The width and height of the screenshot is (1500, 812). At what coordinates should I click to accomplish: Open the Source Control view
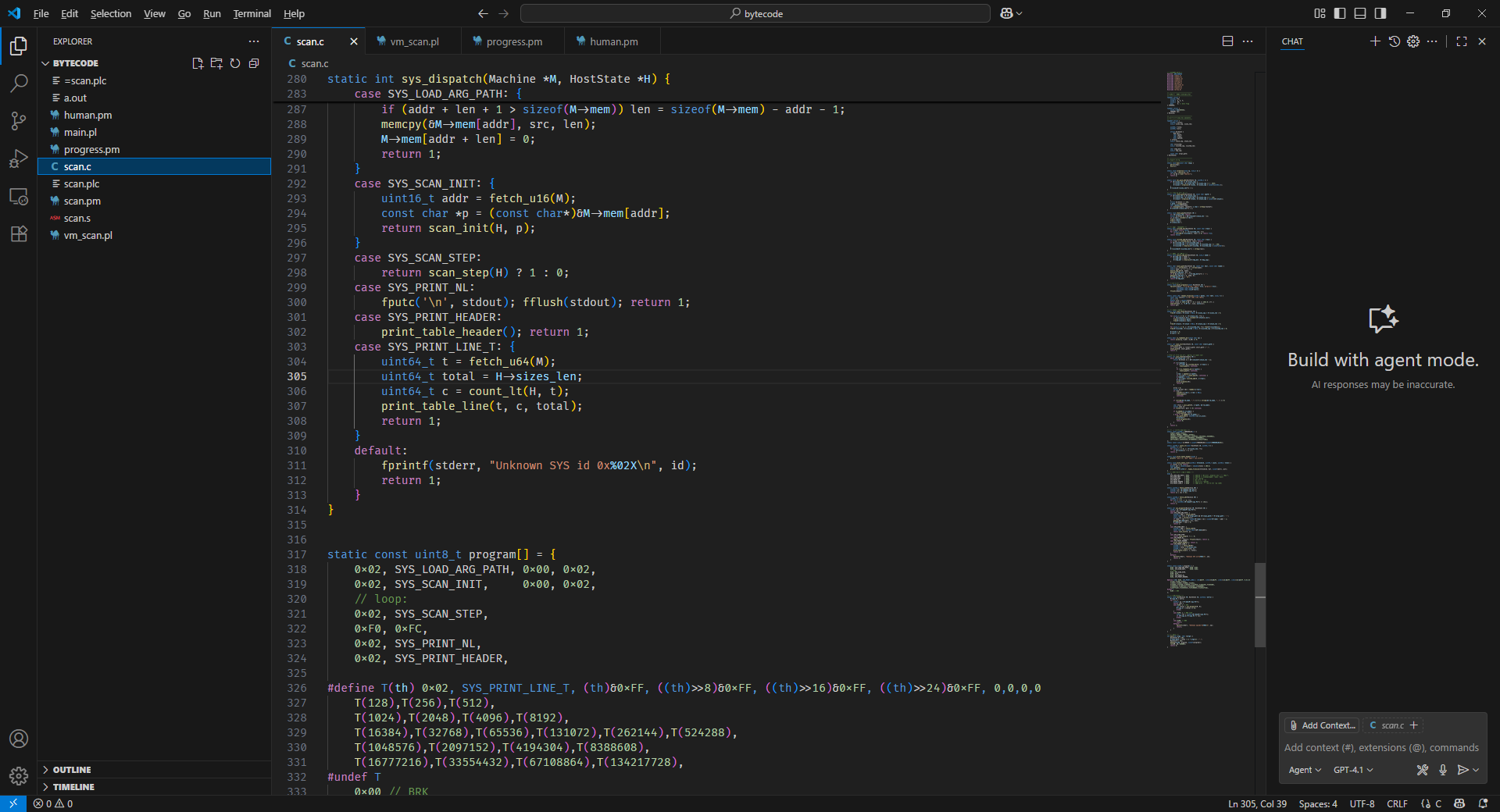19,120
